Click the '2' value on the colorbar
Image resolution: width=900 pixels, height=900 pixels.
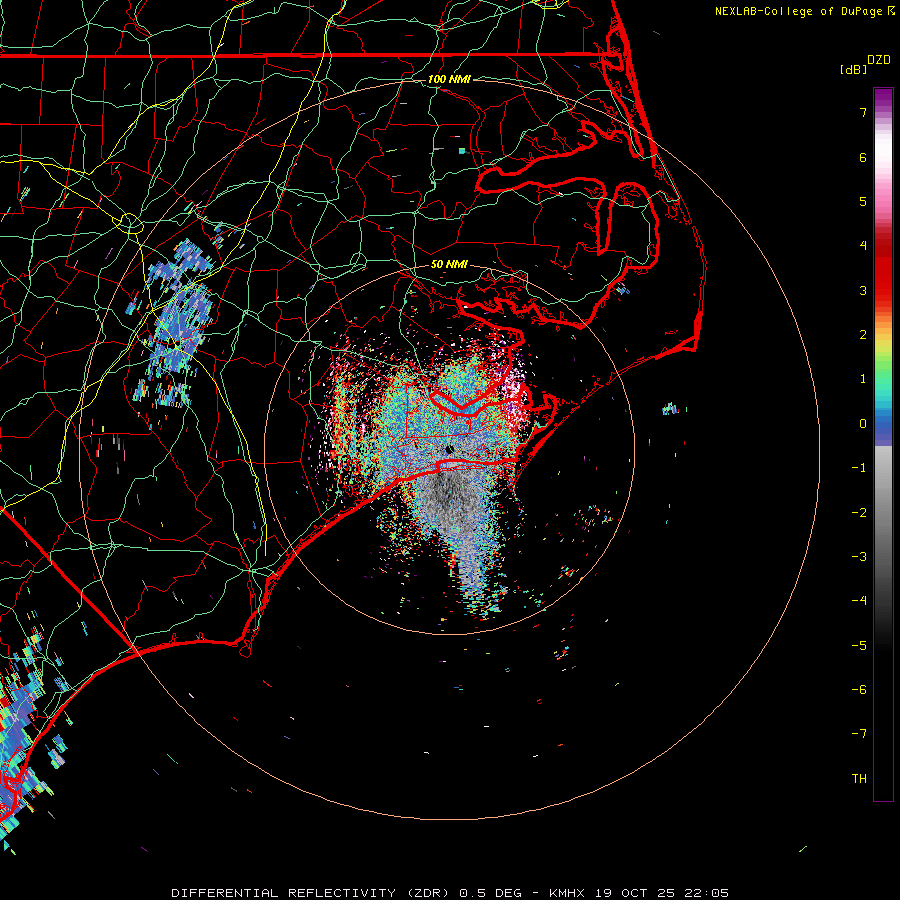863,335
